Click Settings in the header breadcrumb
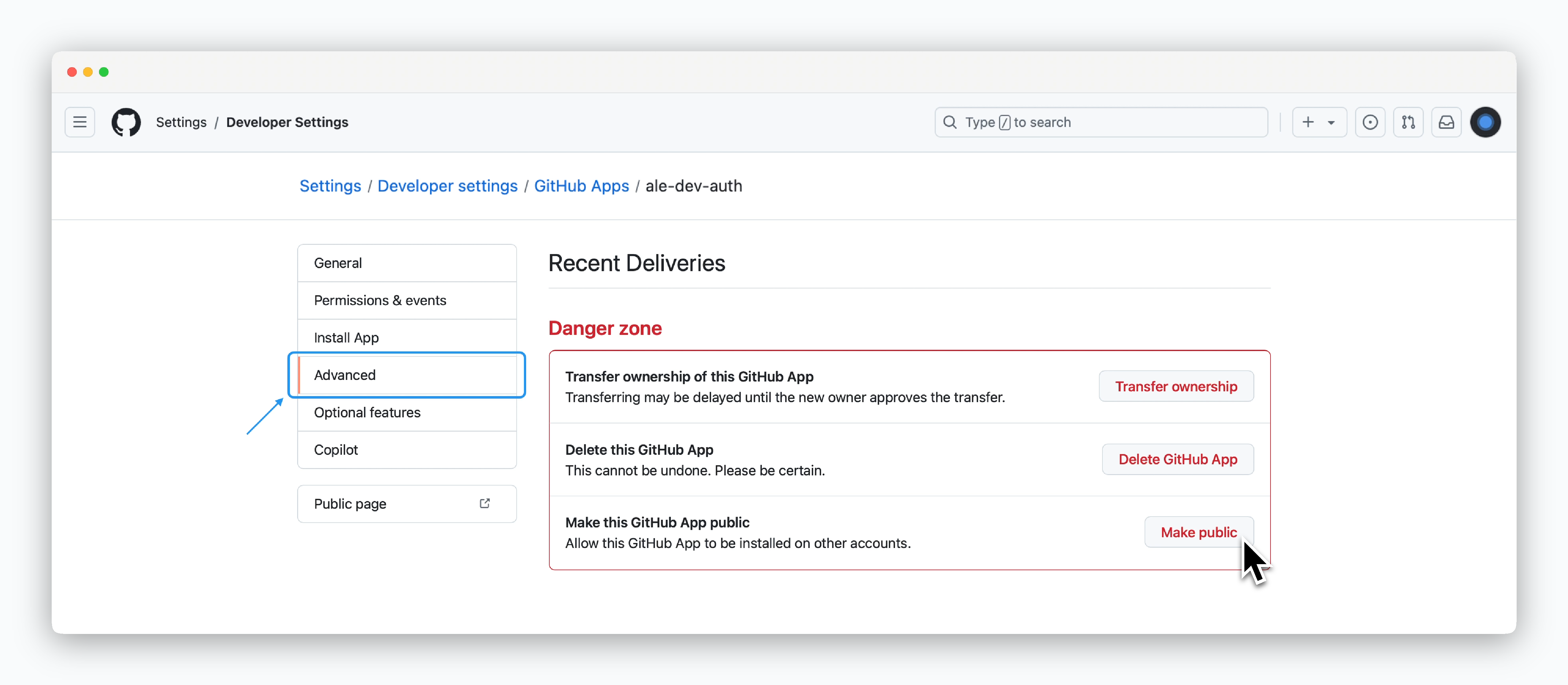The image size is (1568, 685). pyautogui.click(x=181, y=122)
